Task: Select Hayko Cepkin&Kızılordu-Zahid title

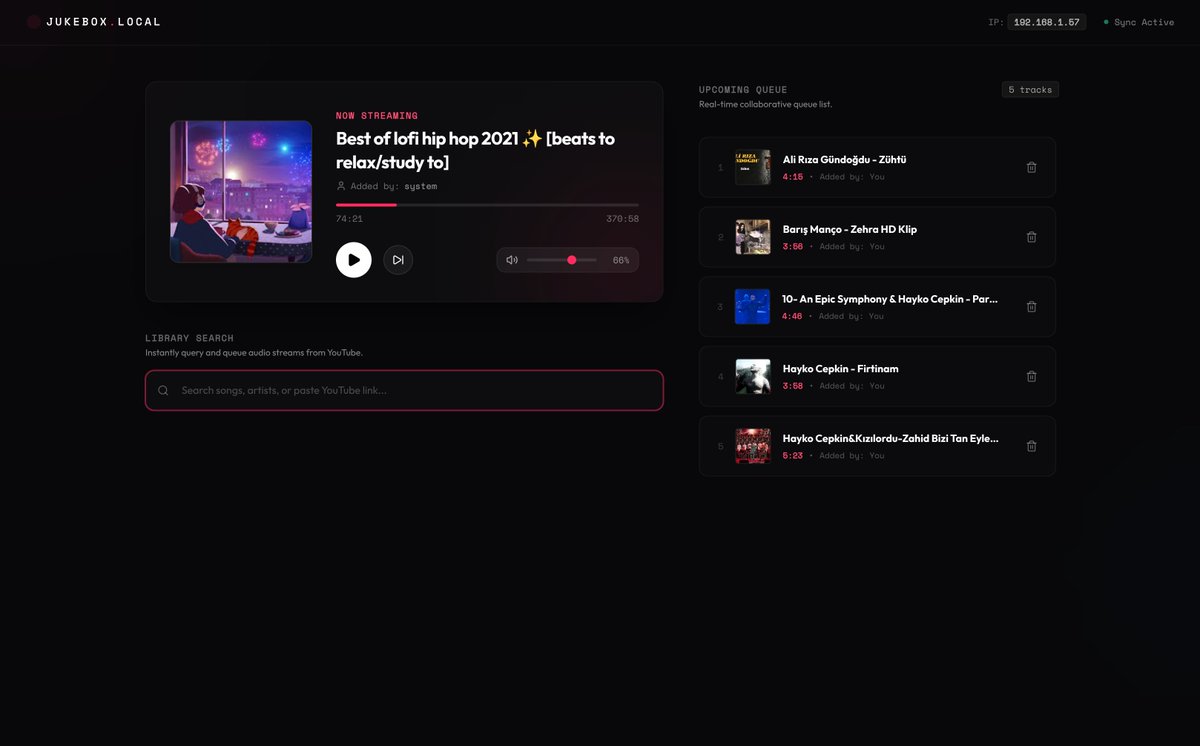Action: pyautogui.click(x=890, y=439)
